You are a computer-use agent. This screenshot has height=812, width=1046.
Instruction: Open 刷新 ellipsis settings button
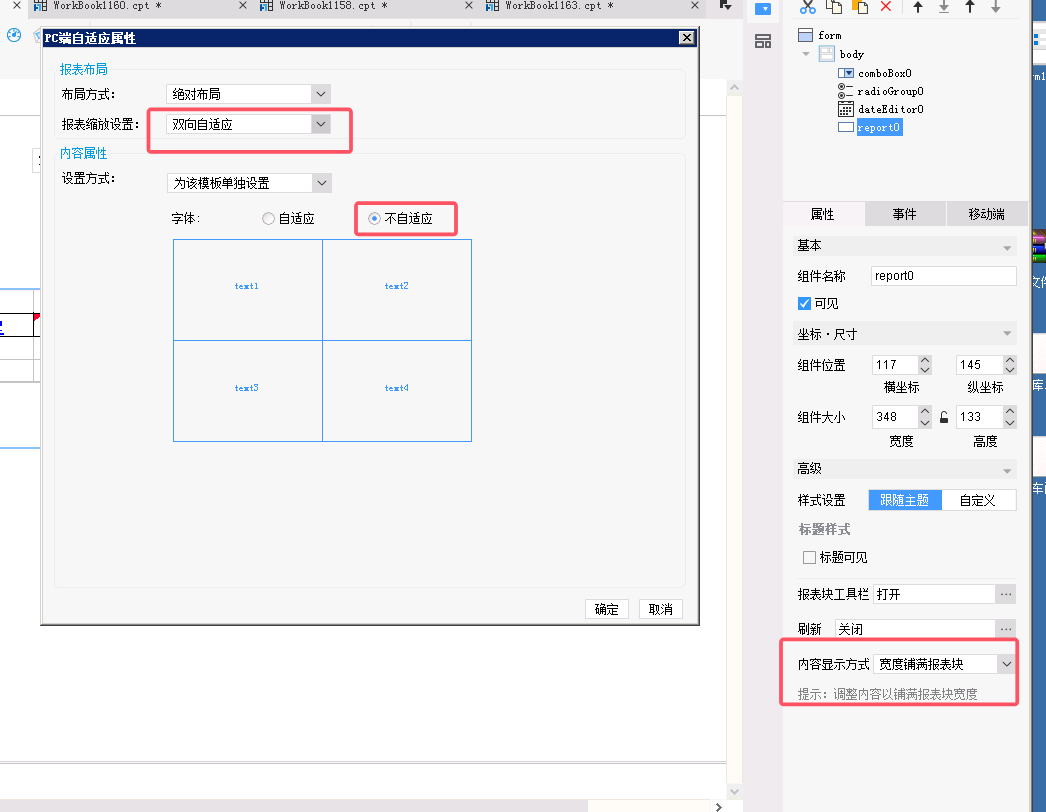(x=1006, y=629)
